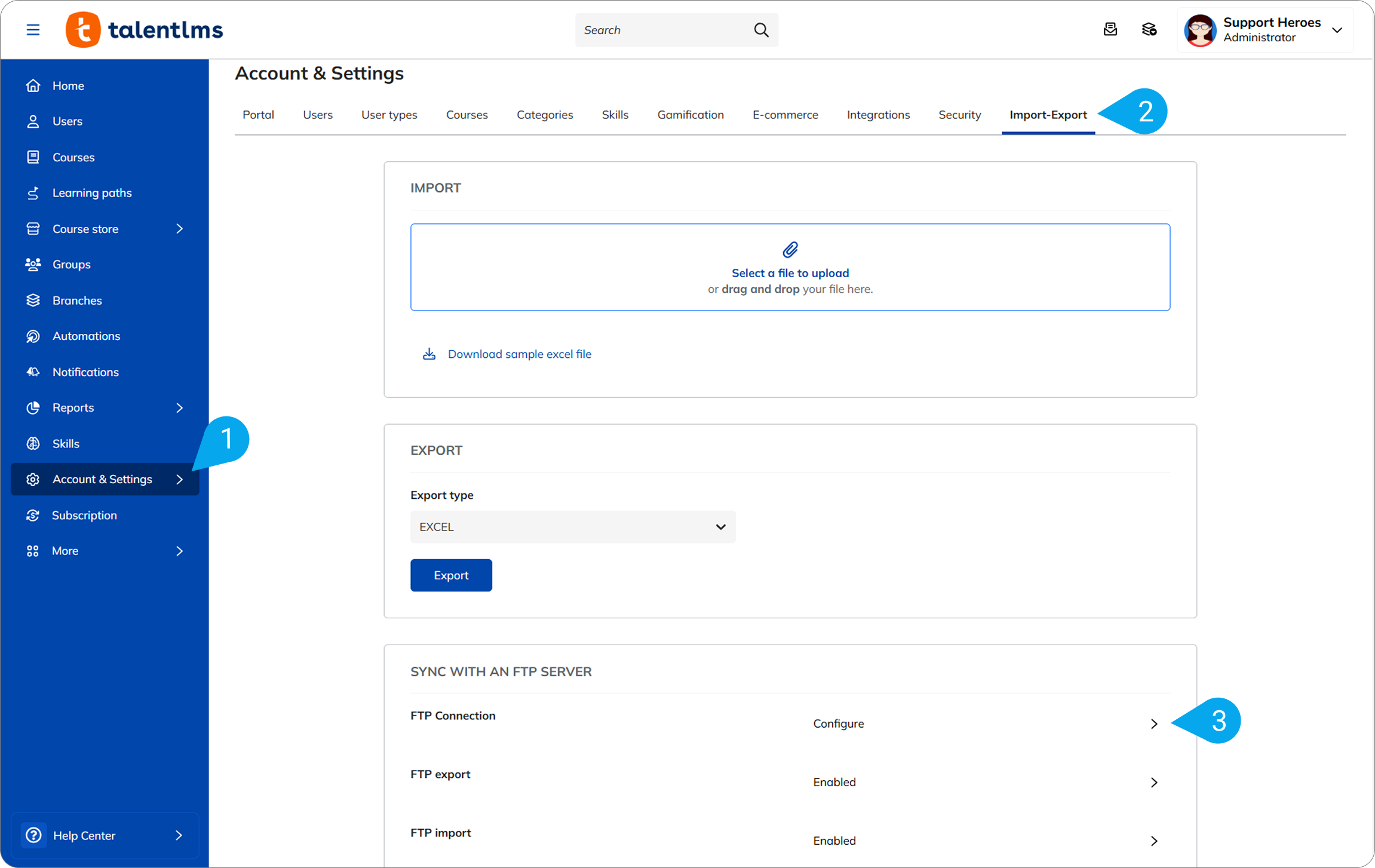Click the blue Export button
1375x868 pixels.
451,575
